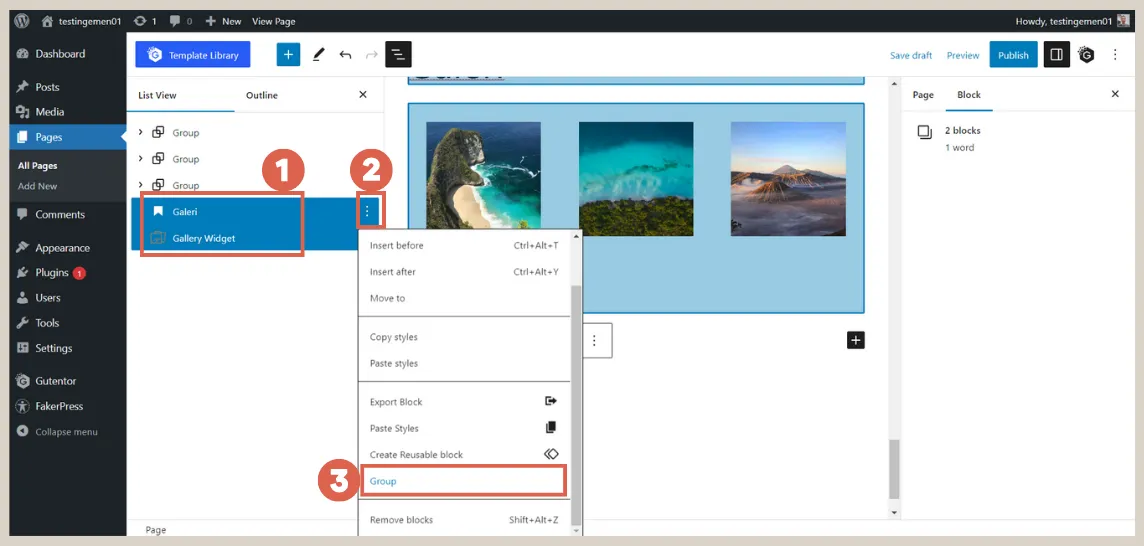
Task: Switch to the Page tab in settings sidebar
Action: click(923, 95)
